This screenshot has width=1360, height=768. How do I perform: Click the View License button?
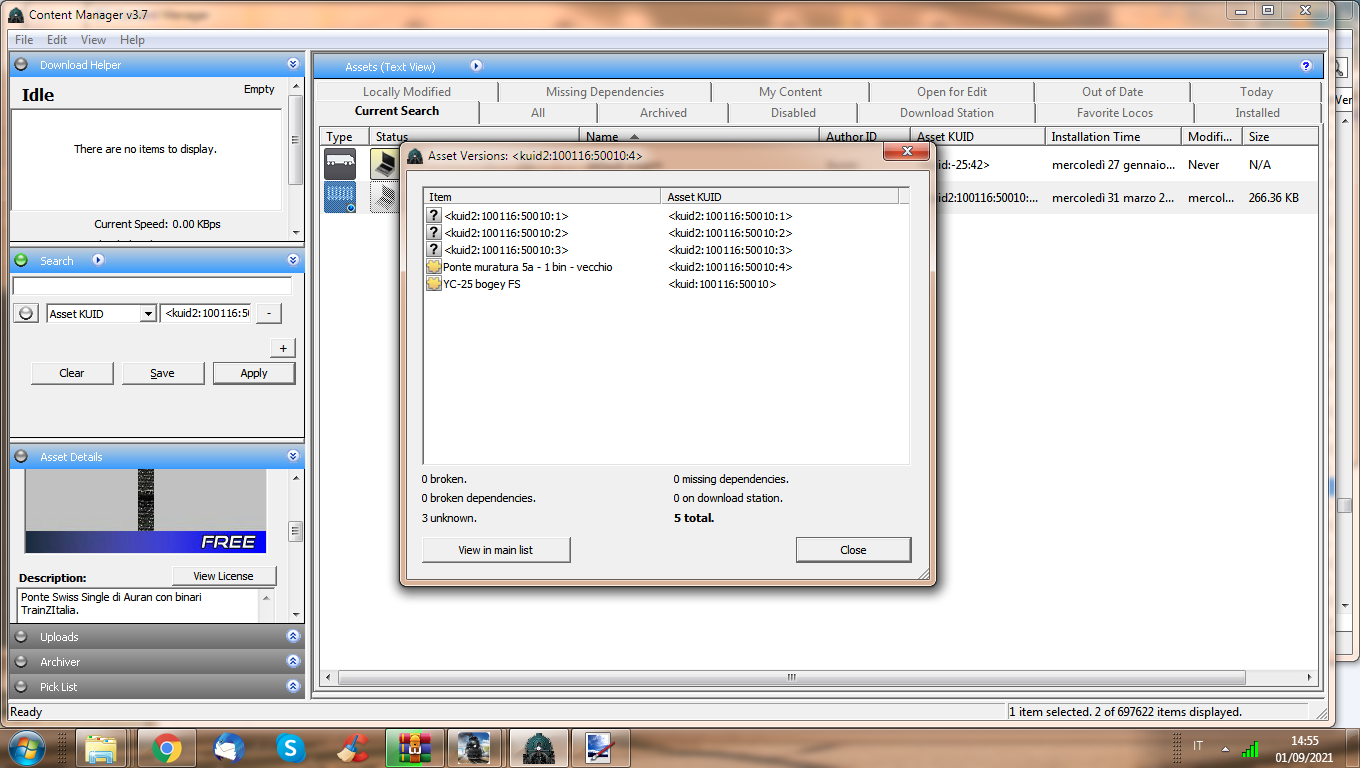224,576
